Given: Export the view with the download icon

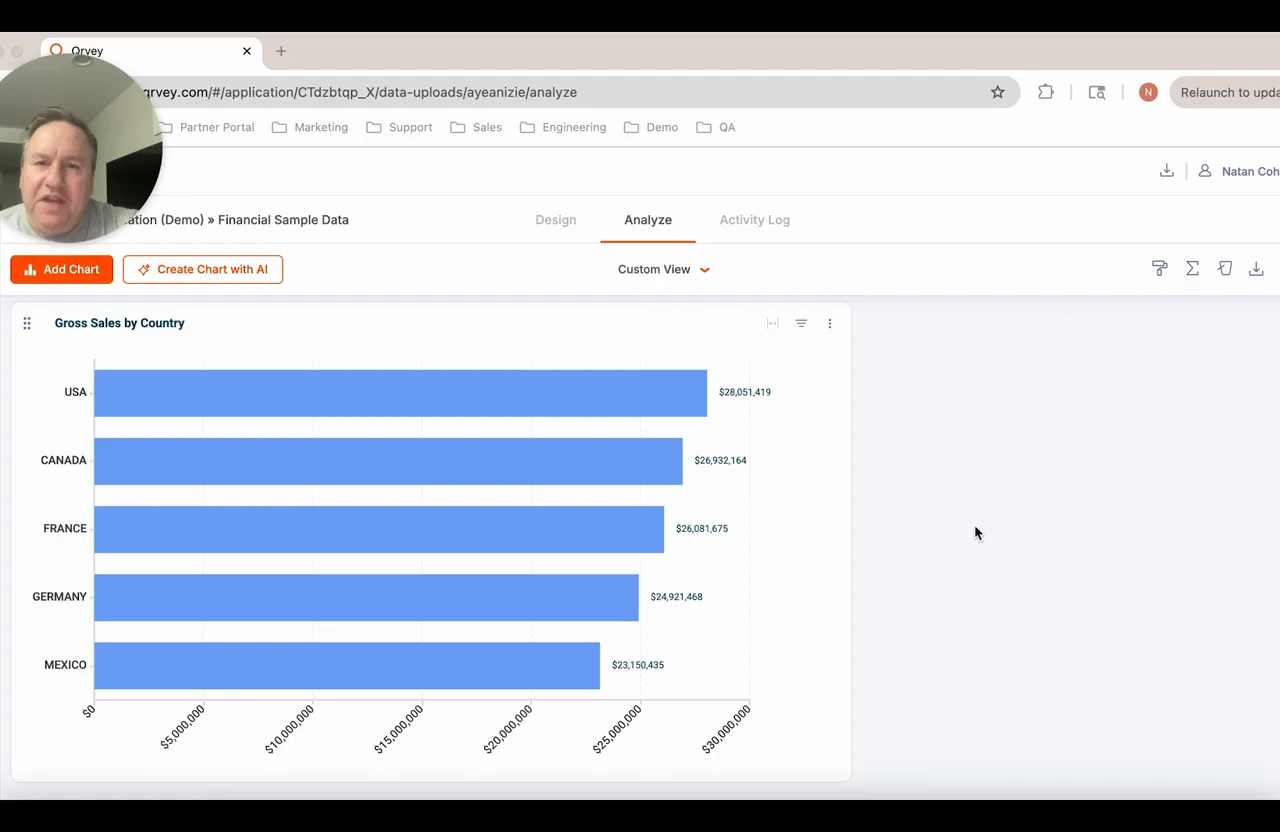Looking at the screenshot, I should point(1256,268).
